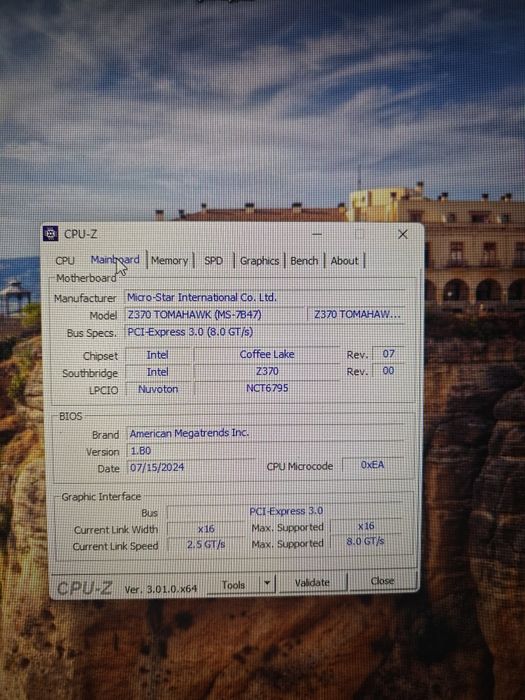Close CPU-Z with the X icon
Viewport: 525px width, 700px height.
point(403,234)
